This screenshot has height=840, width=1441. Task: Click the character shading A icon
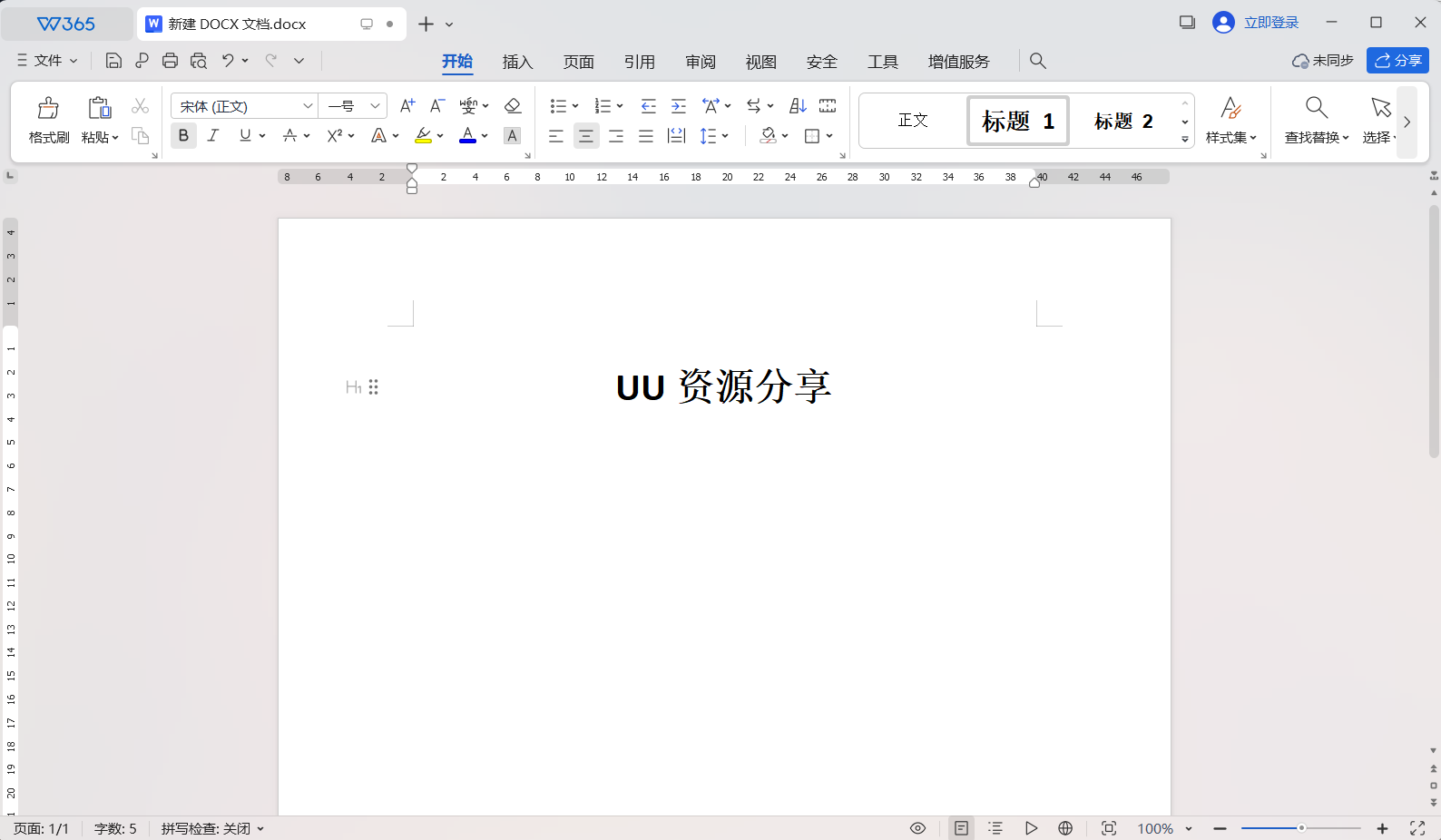point(513,136)
